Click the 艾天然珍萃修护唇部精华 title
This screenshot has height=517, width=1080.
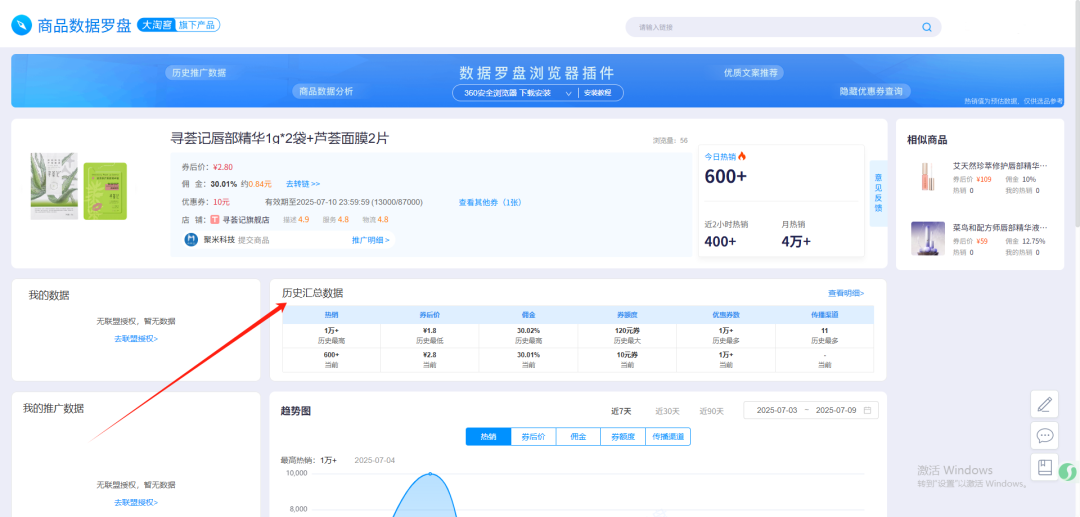pyautogui.click(x=999, y=166)
